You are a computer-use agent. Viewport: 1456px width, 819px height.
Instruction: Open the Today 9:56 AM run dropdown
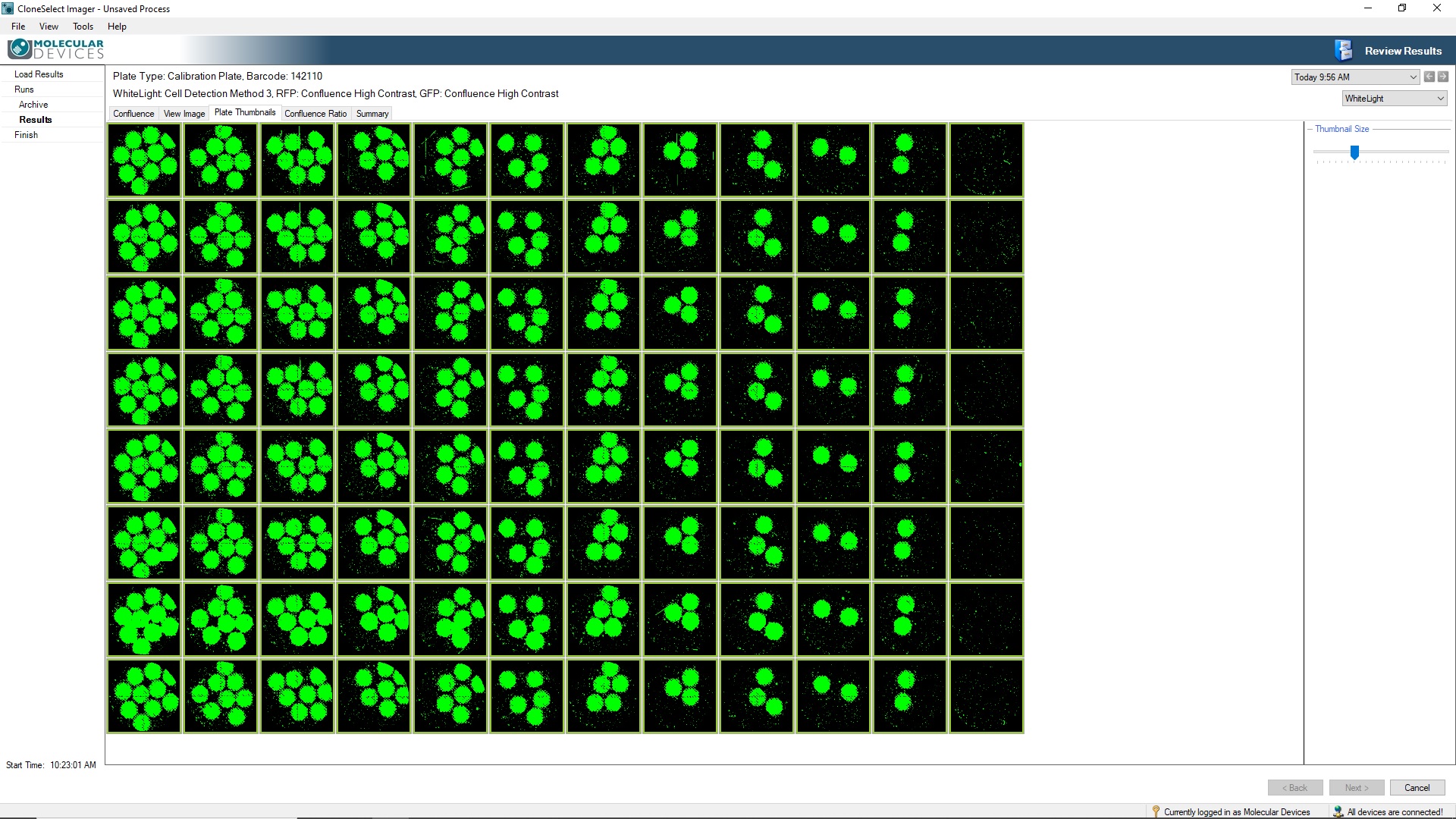[1355, 77]
